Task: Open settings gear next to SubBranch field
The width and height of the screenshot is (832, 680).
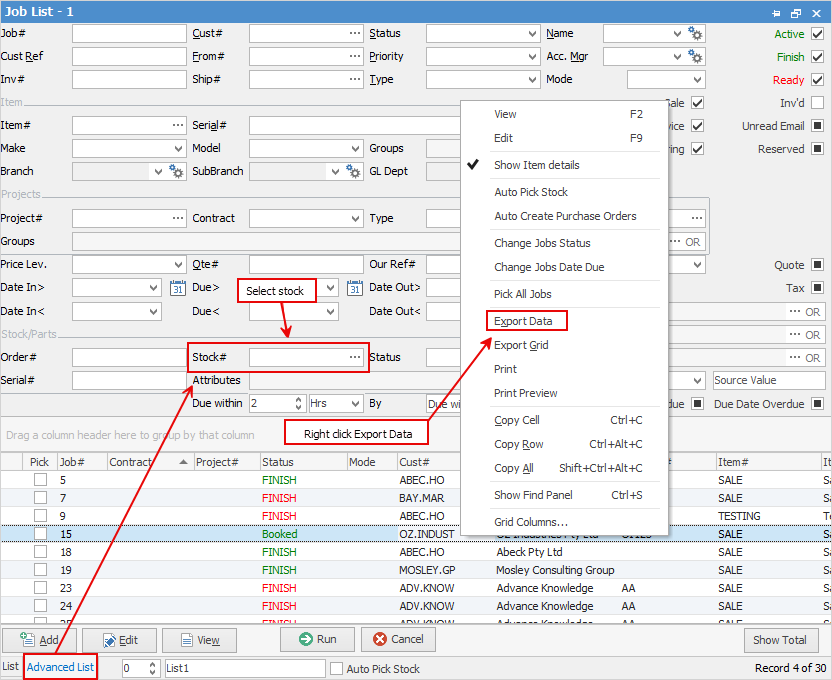Action: (353, 171)
